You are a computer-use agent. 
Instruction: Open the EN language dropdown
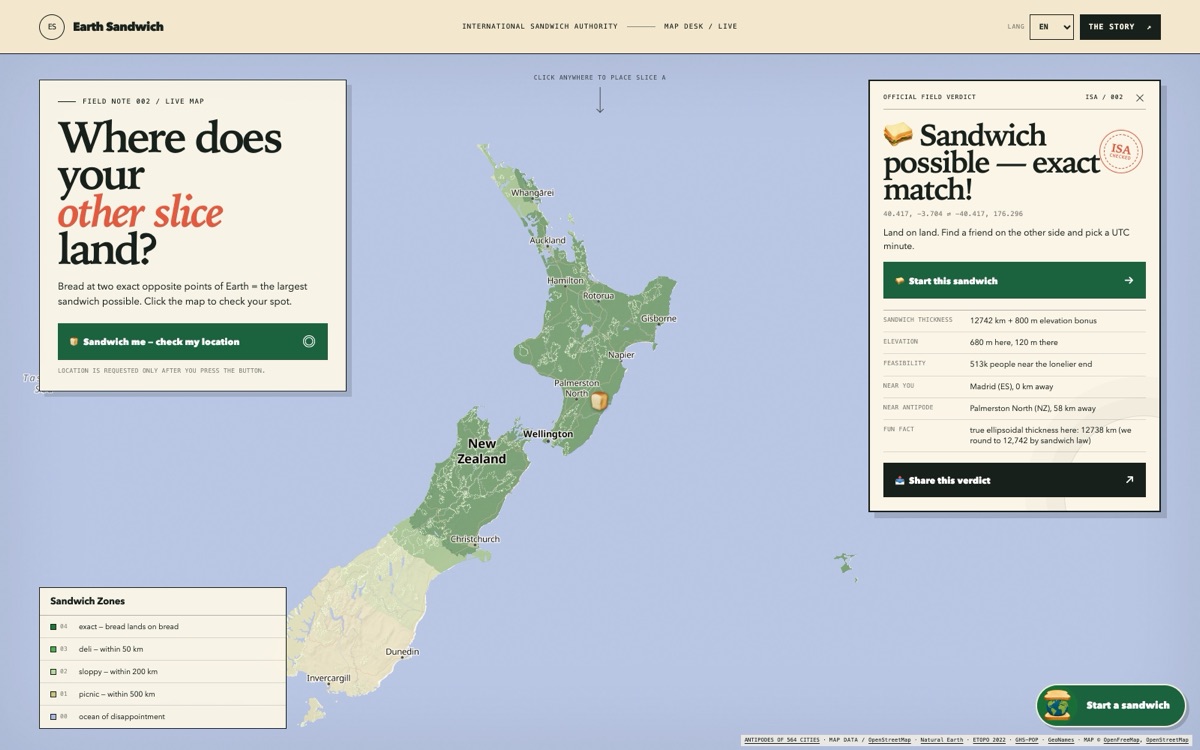pos(1052,27)
